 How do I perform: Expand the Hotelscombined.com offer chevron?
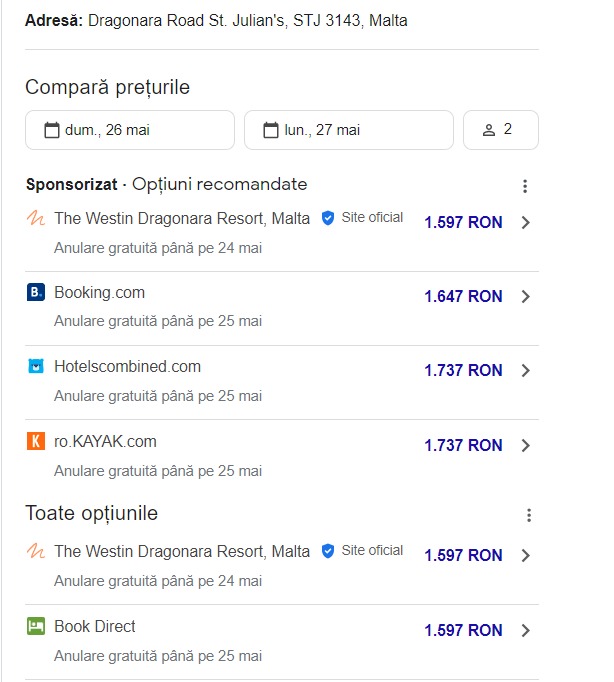(526, 371)
